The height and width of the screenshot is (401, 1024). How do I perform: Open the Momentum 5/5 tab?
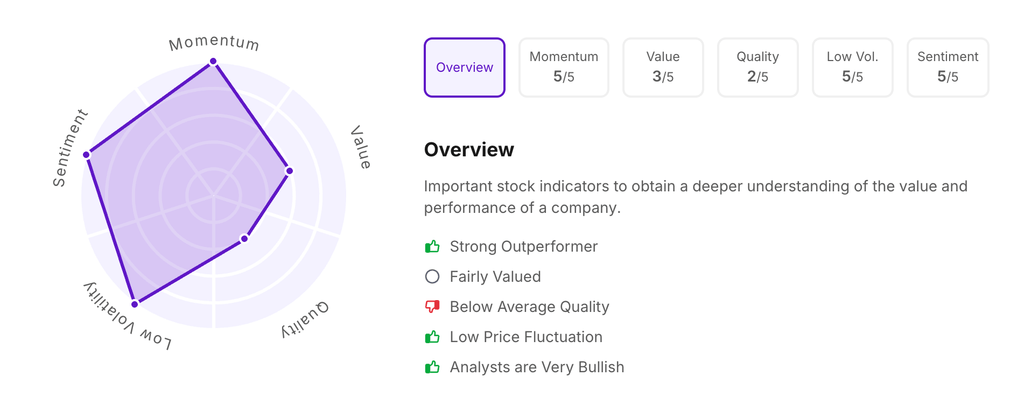[564, 68]
